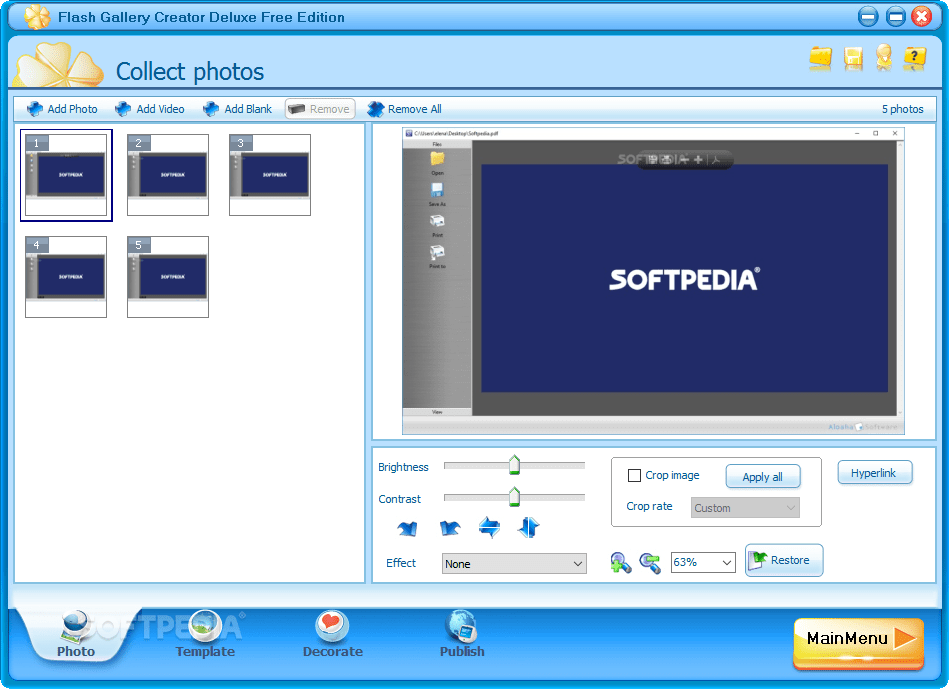Click the flip vertical arrows icon
The image size is (949, 689).
tap(528, 527)
